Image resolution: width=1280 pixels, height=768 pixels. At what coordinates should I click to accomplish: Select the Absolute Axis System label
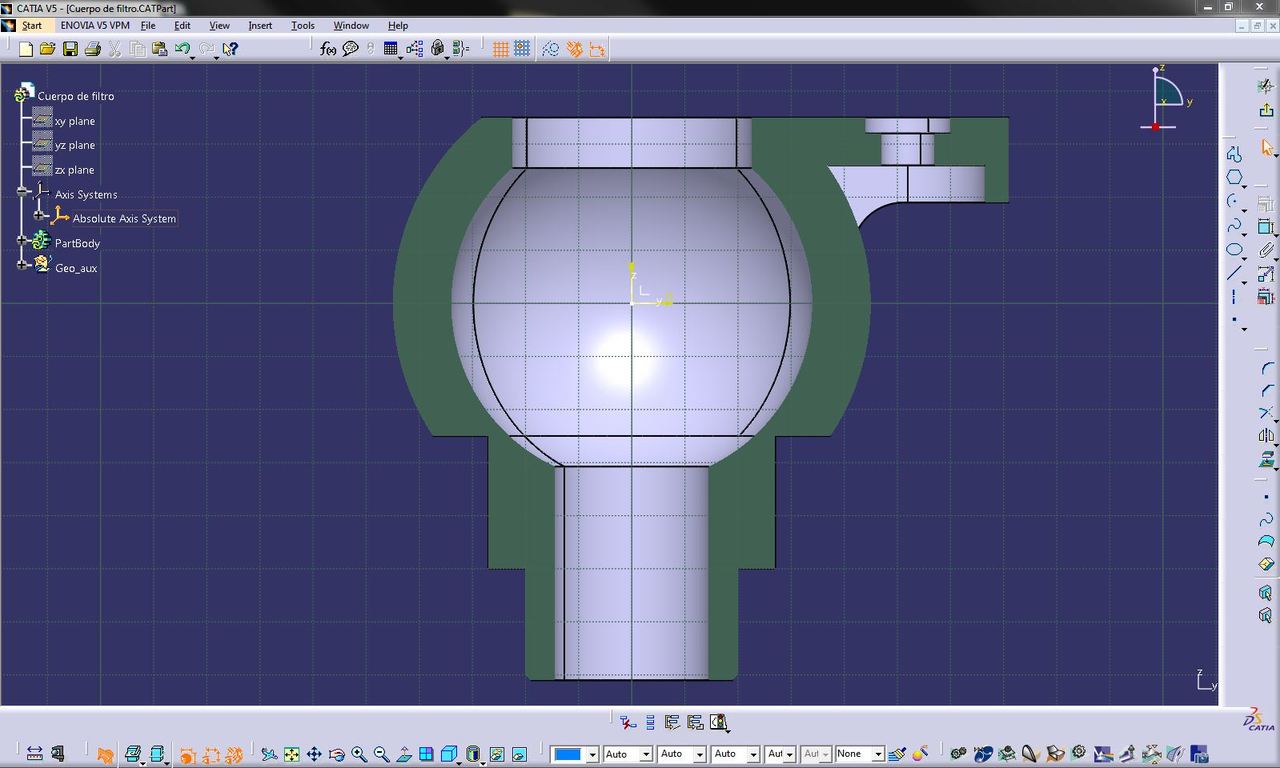pyautogui.click(x=124, y=218)
